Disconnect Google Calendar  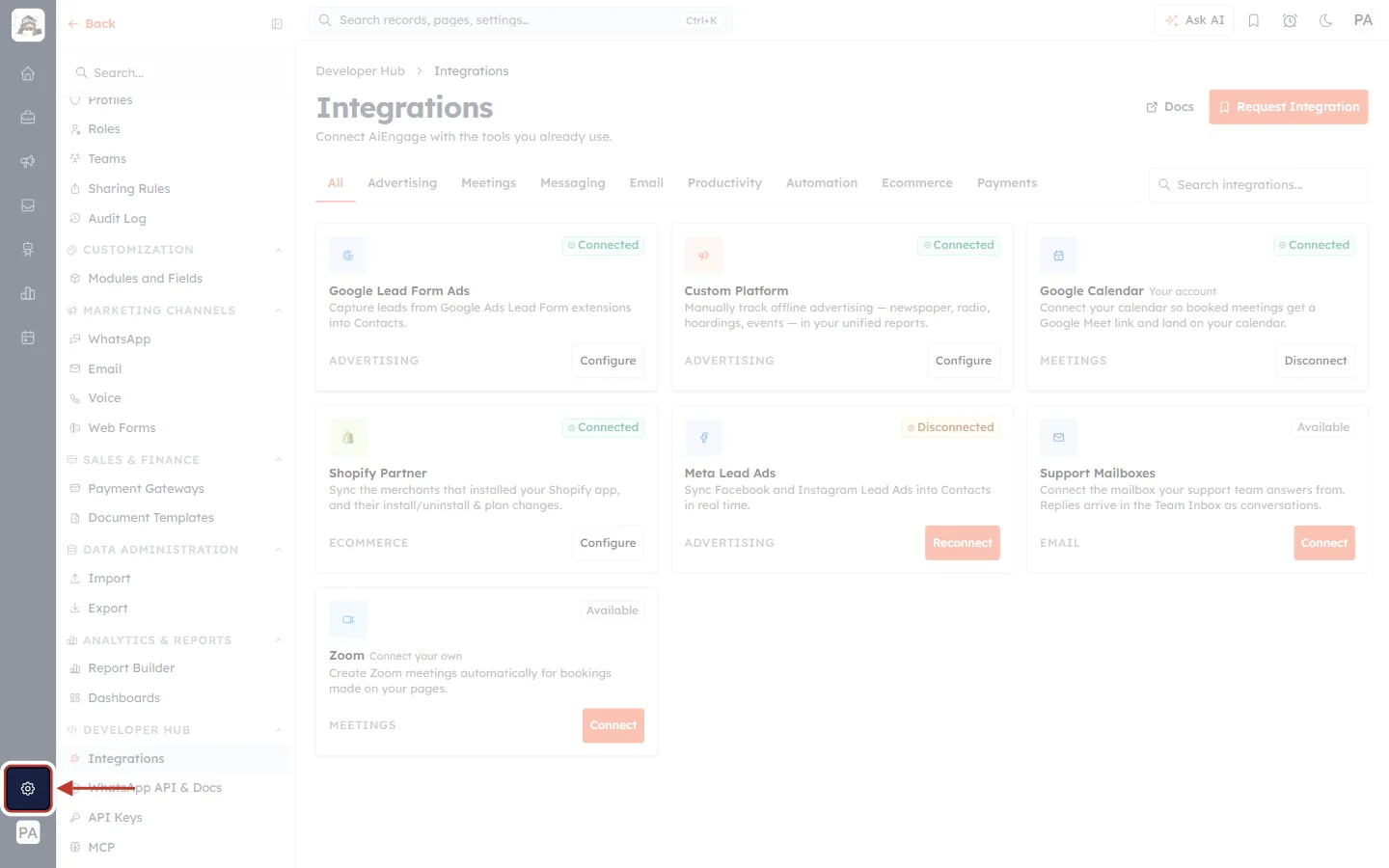coord(1316,361)
